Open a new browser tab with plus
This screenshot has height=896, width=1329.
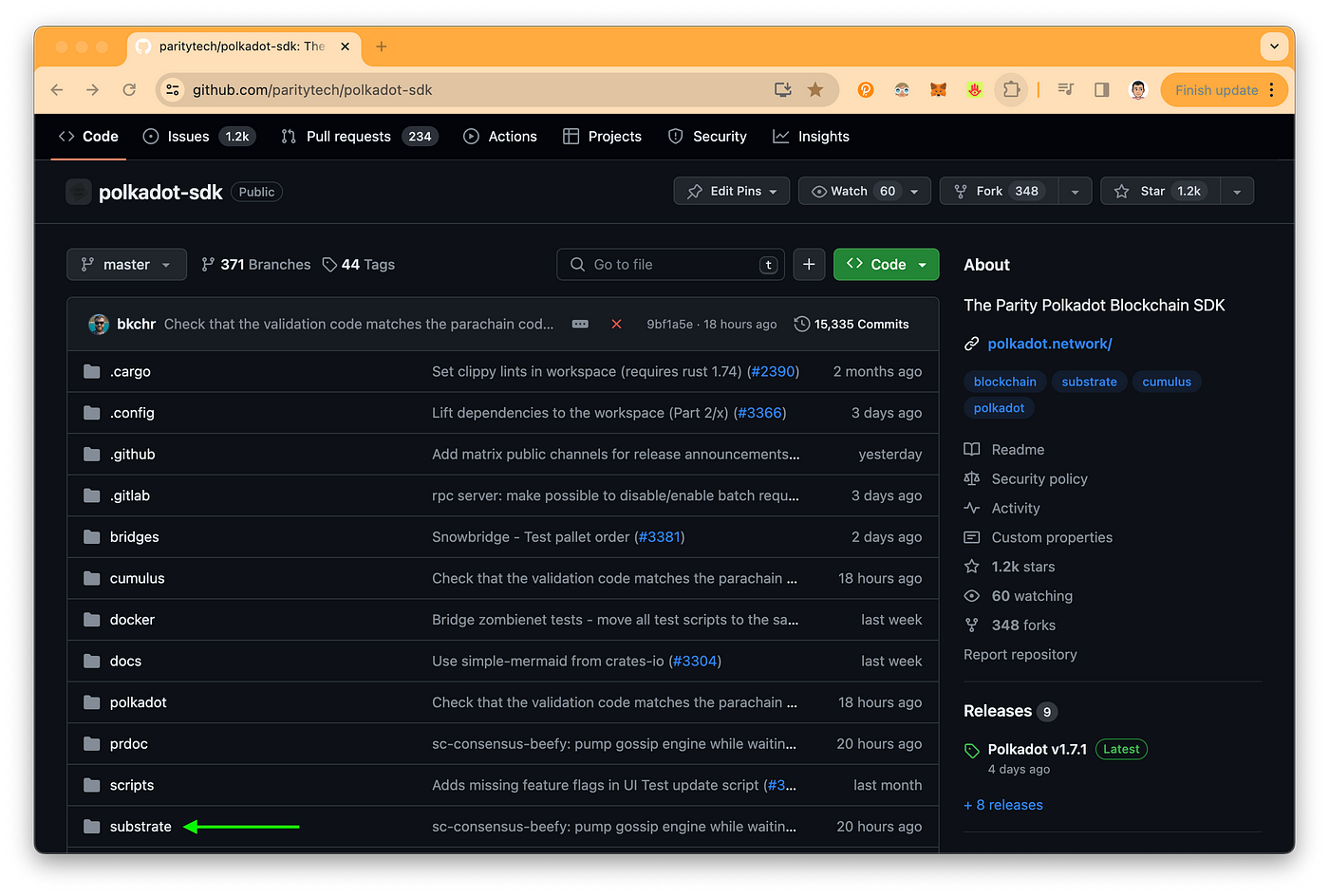click(382, 47)
